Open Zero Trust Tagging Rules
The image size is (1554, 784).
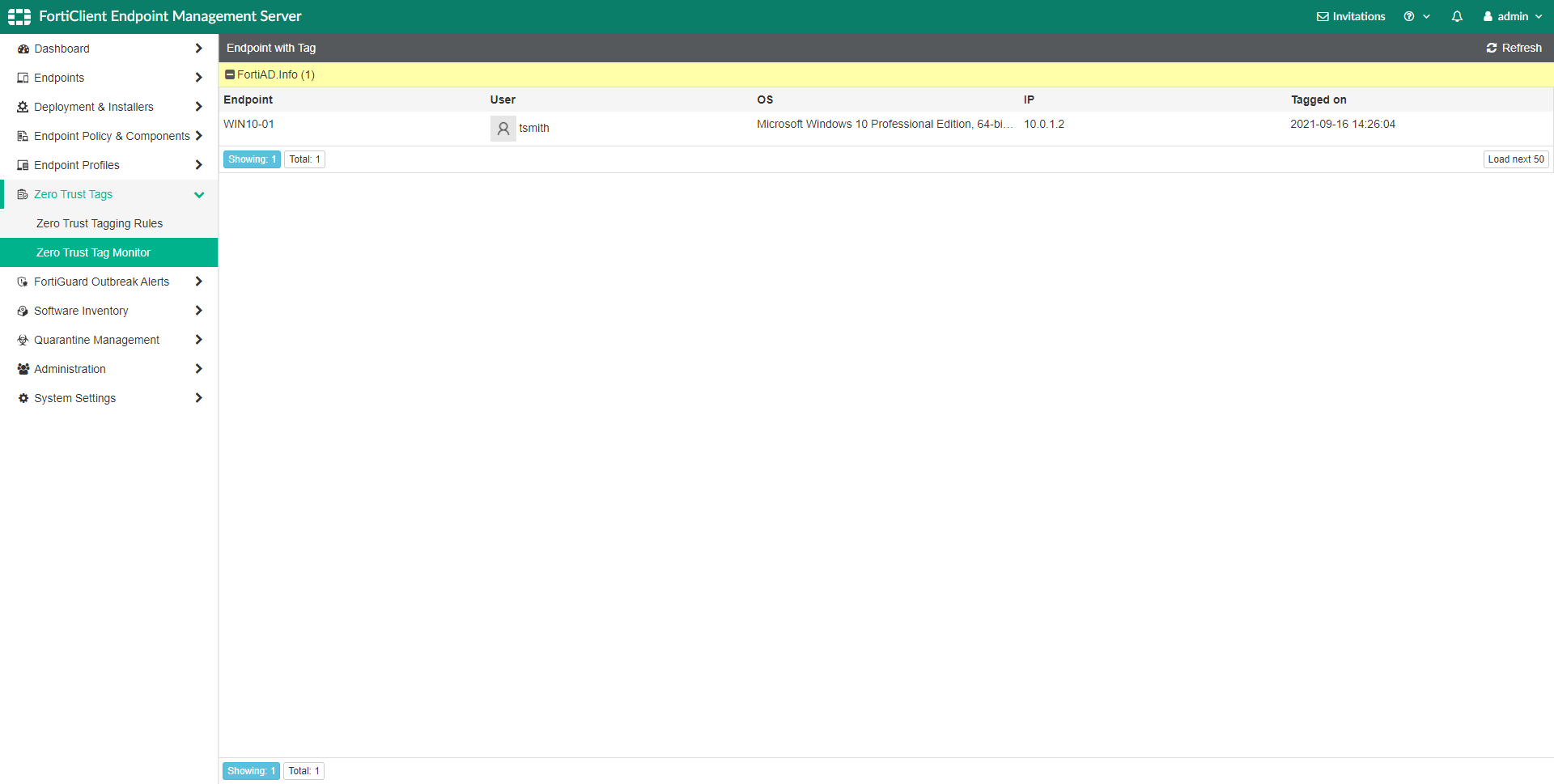point(100,223)
